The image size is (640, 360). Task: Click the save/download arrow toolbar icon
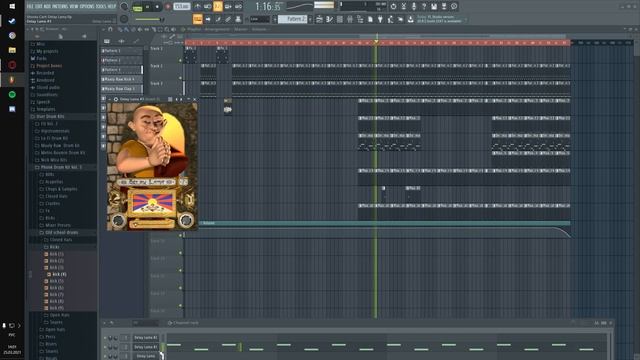coord(411,19)
